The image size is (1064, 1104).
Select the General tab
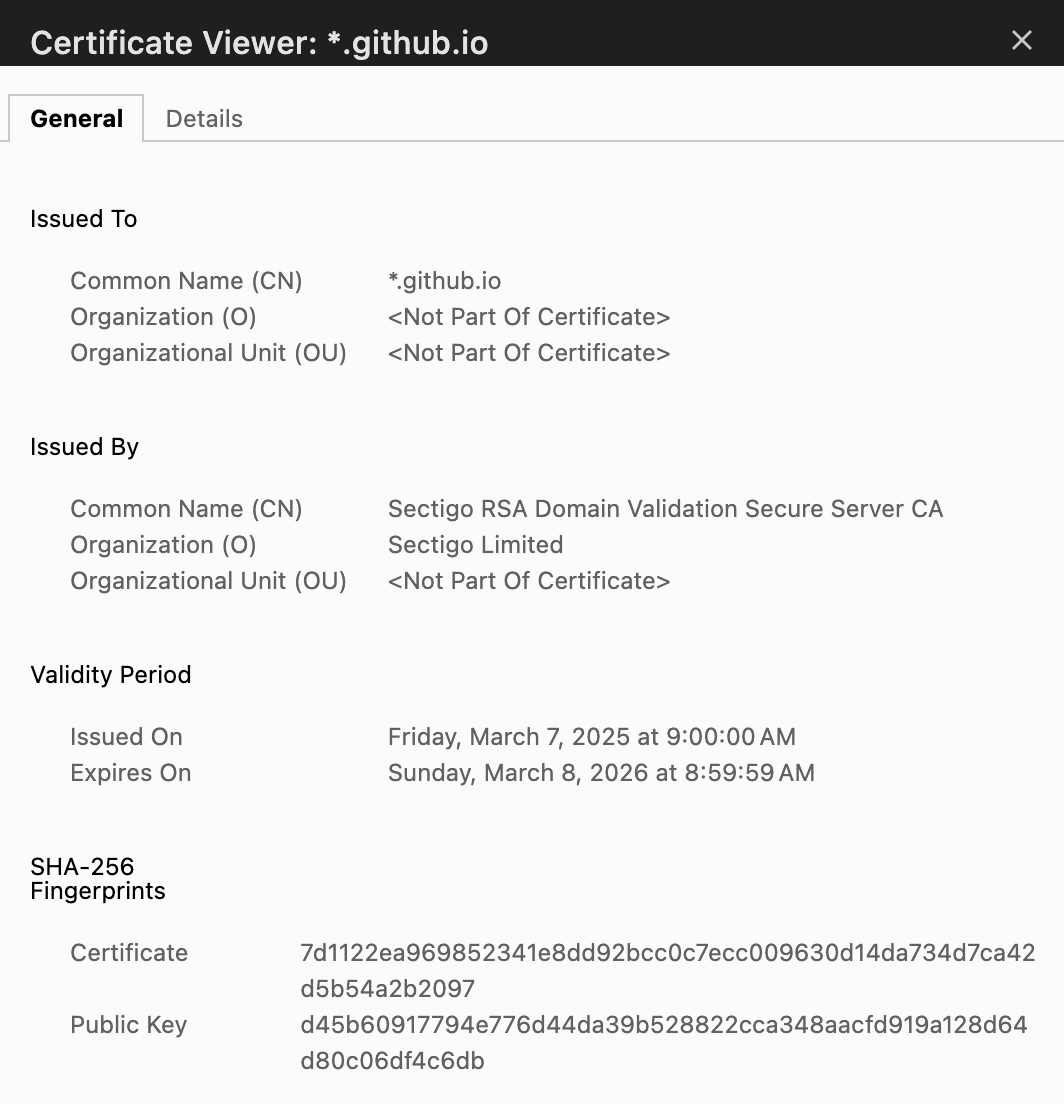coord(76,118)
